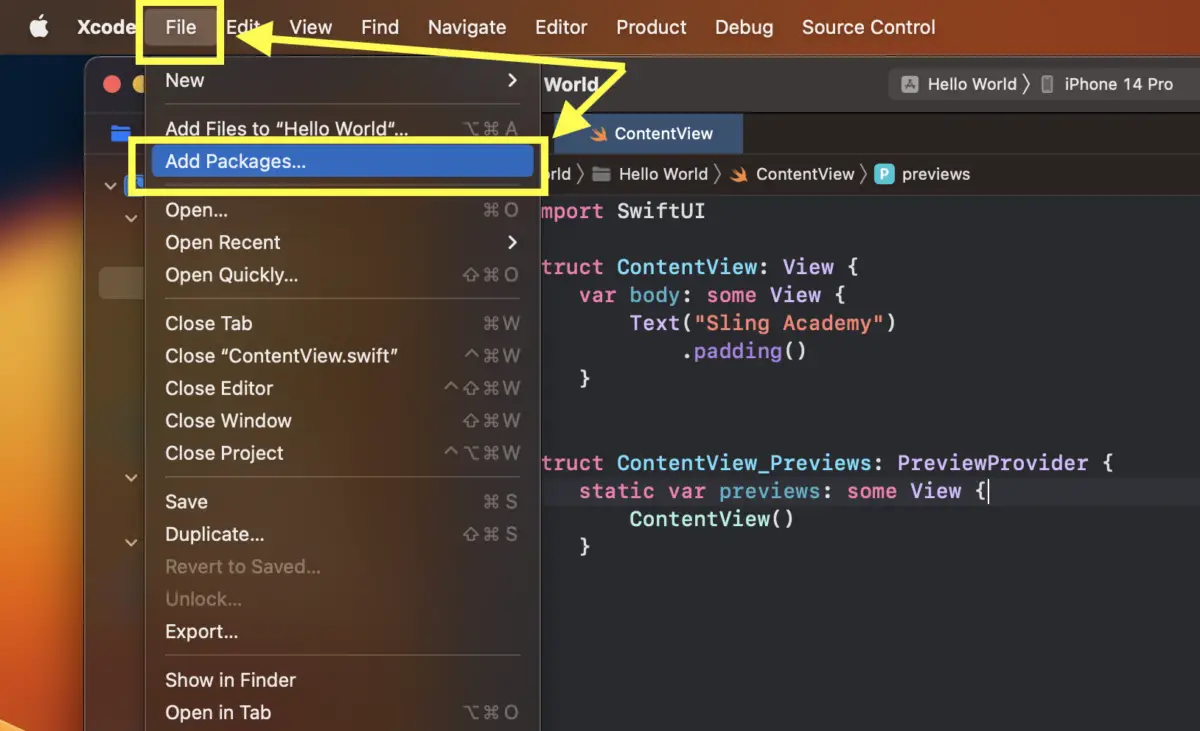Click the Swift icon on the ContentView tab
Image resolution: width=1200 pixels, height=731 pixels.
(x=598, y=134)
